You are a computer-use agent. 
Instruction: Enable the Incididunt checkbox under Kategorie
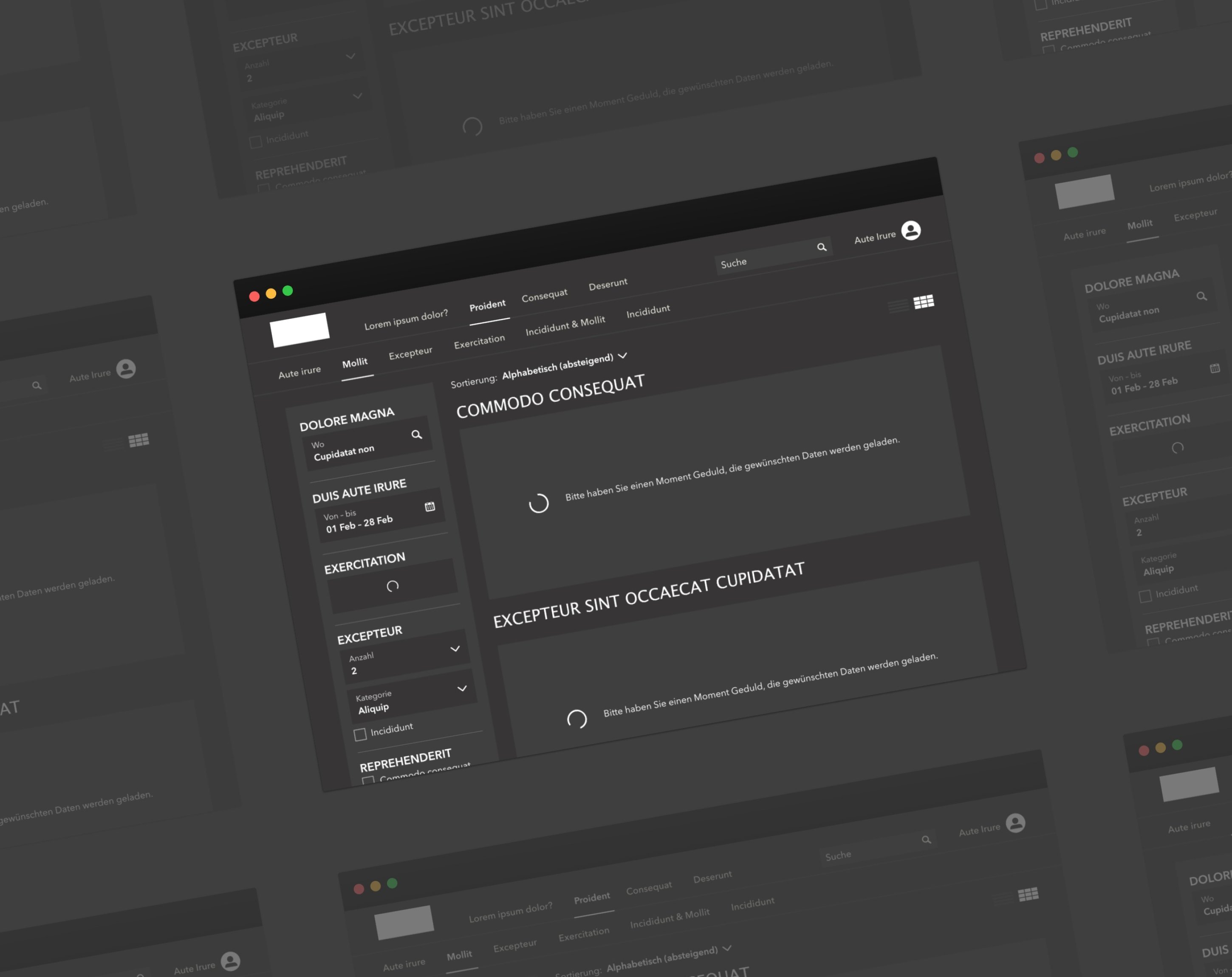coord(361,734)
